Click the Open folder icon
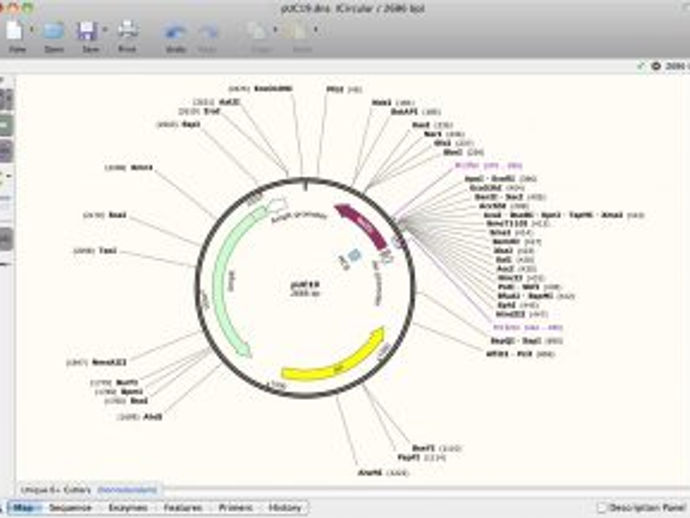This screenshot has width=690, height=518. [54, 31]
